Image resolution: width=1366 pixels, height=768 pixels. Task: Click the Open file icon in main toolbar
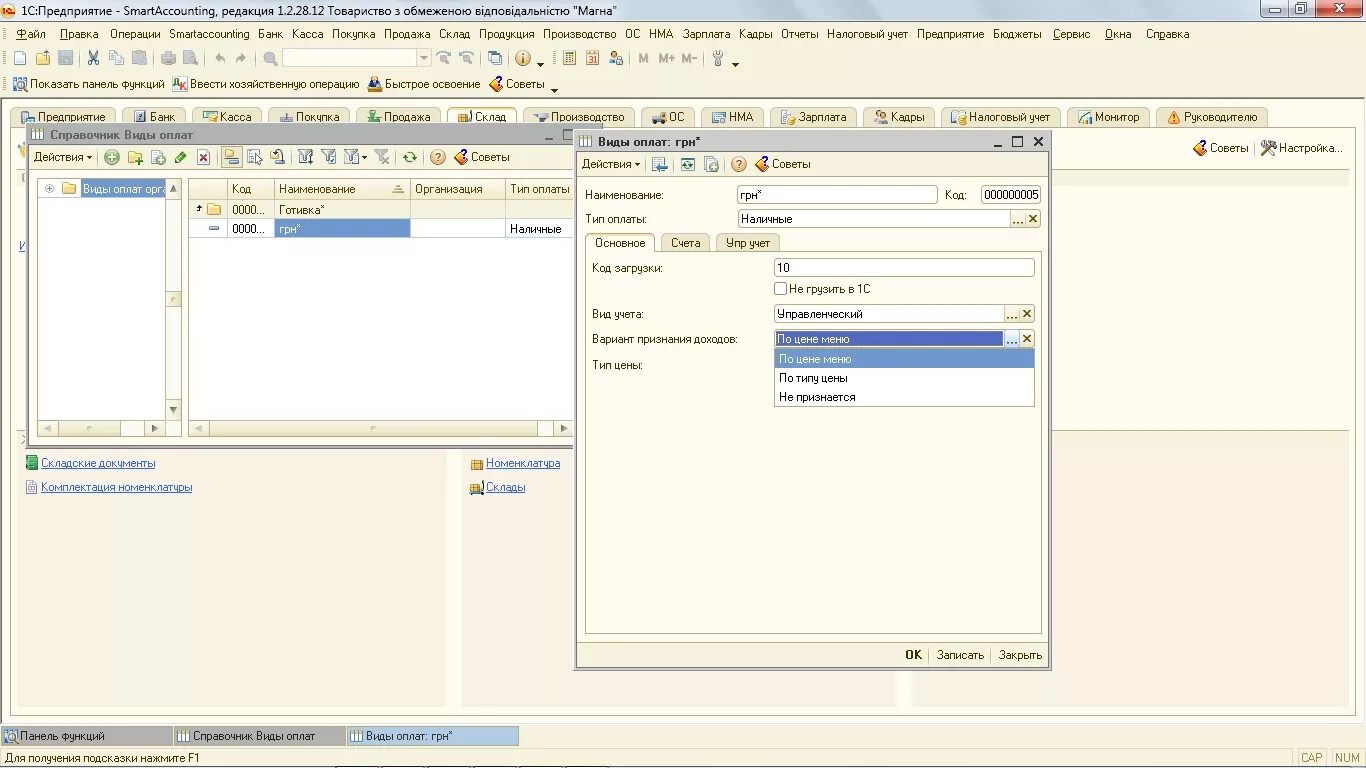click(43, 59)
